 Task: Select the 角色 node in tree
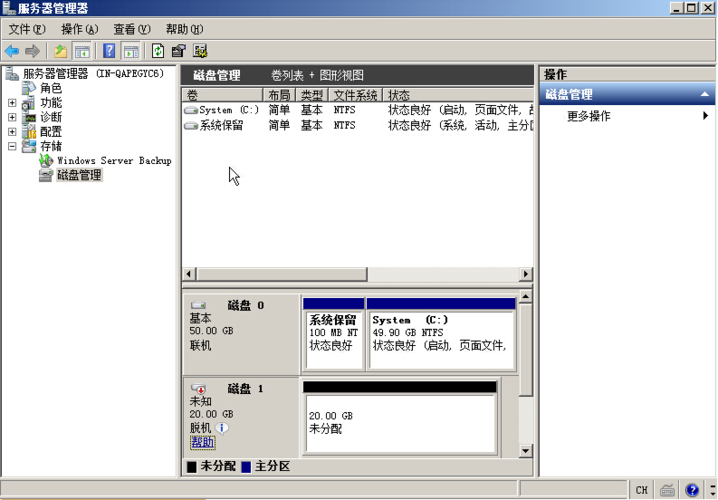[x=51, y=88]
